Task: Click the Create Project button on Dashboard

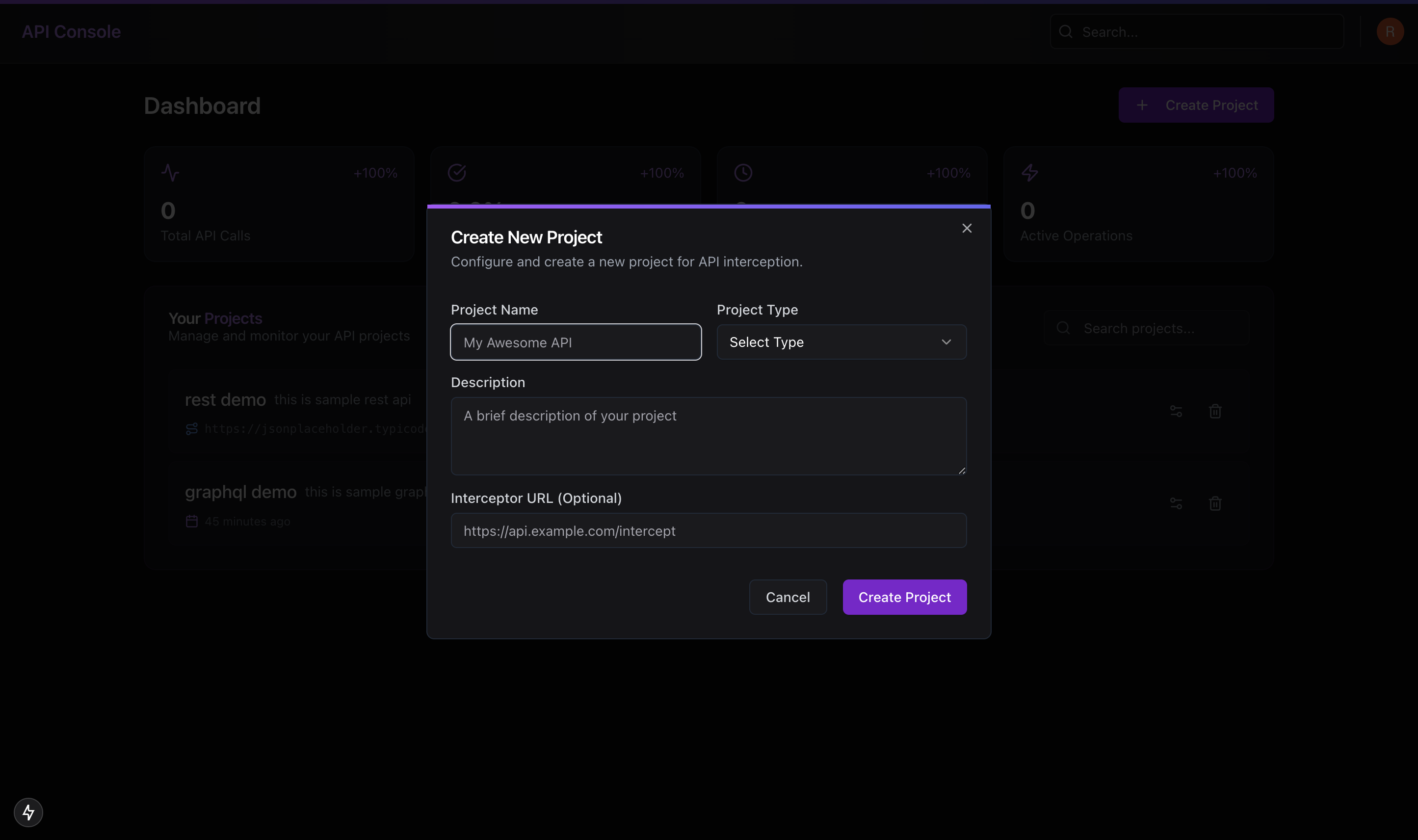Action: click(x=1196, y=105)
